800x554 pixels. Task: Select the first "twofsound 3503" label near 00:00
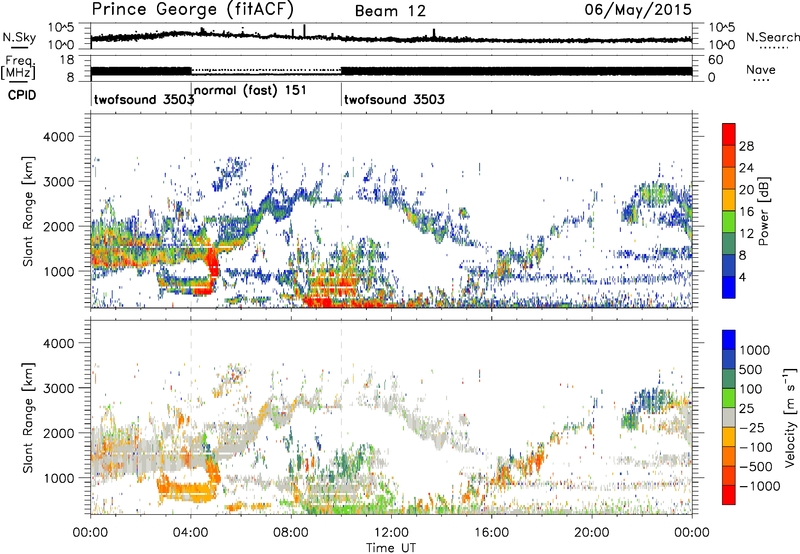(x=144, y=99)
